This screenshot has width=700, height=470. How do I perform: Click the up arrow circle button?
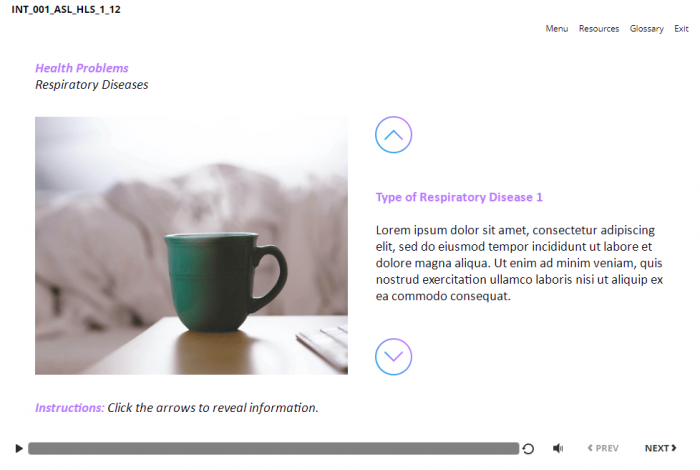[x=393, y=135]
